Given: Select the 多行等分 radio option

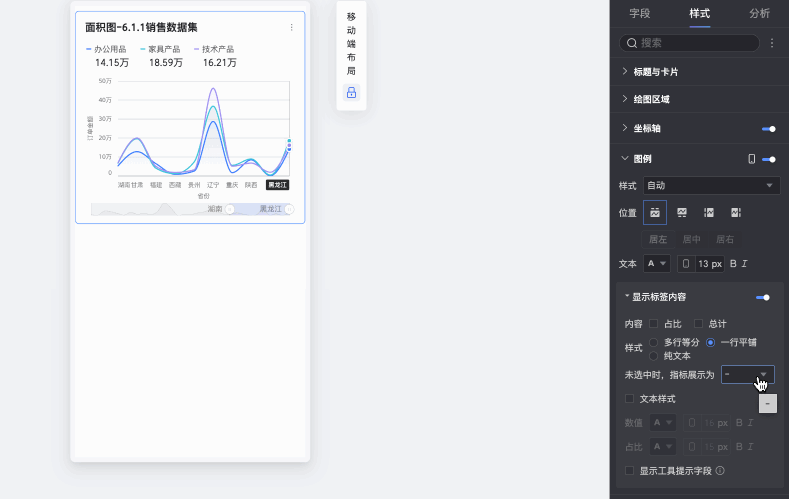Looking at the screenshot, I should pos(654,343).
